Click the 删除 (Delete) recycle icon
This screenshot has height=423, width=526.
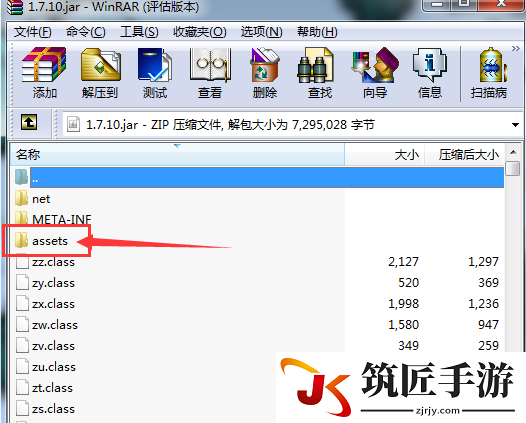coord(265,73)
